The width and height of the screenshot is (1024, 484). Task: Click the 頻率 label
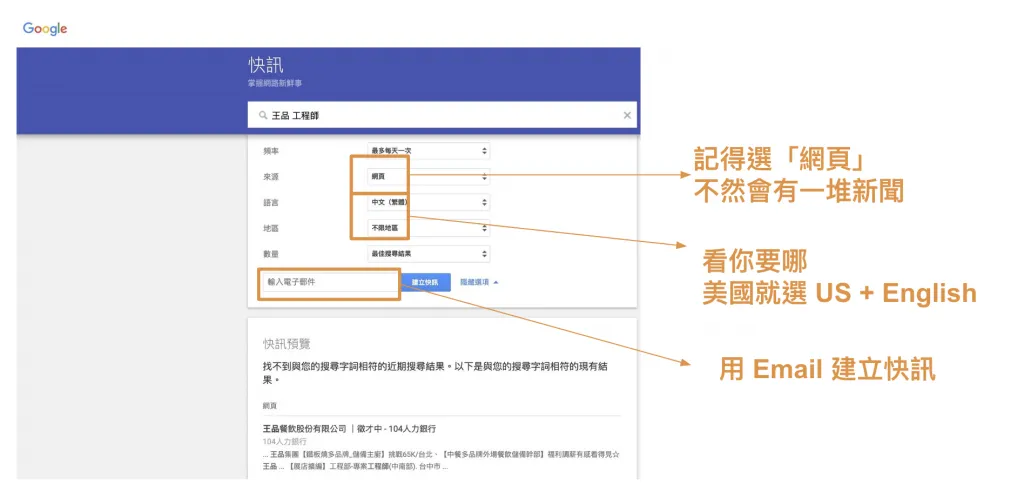pos(270,151)
